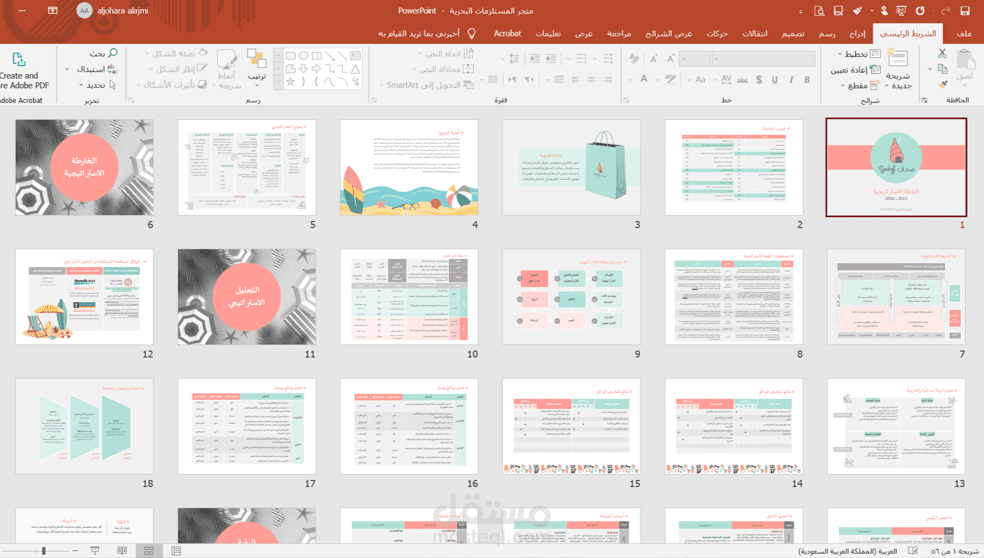
Task: Open the Insert (إدراج) ribbon tab
Action: pyautogui.click(x=857, y=33)
